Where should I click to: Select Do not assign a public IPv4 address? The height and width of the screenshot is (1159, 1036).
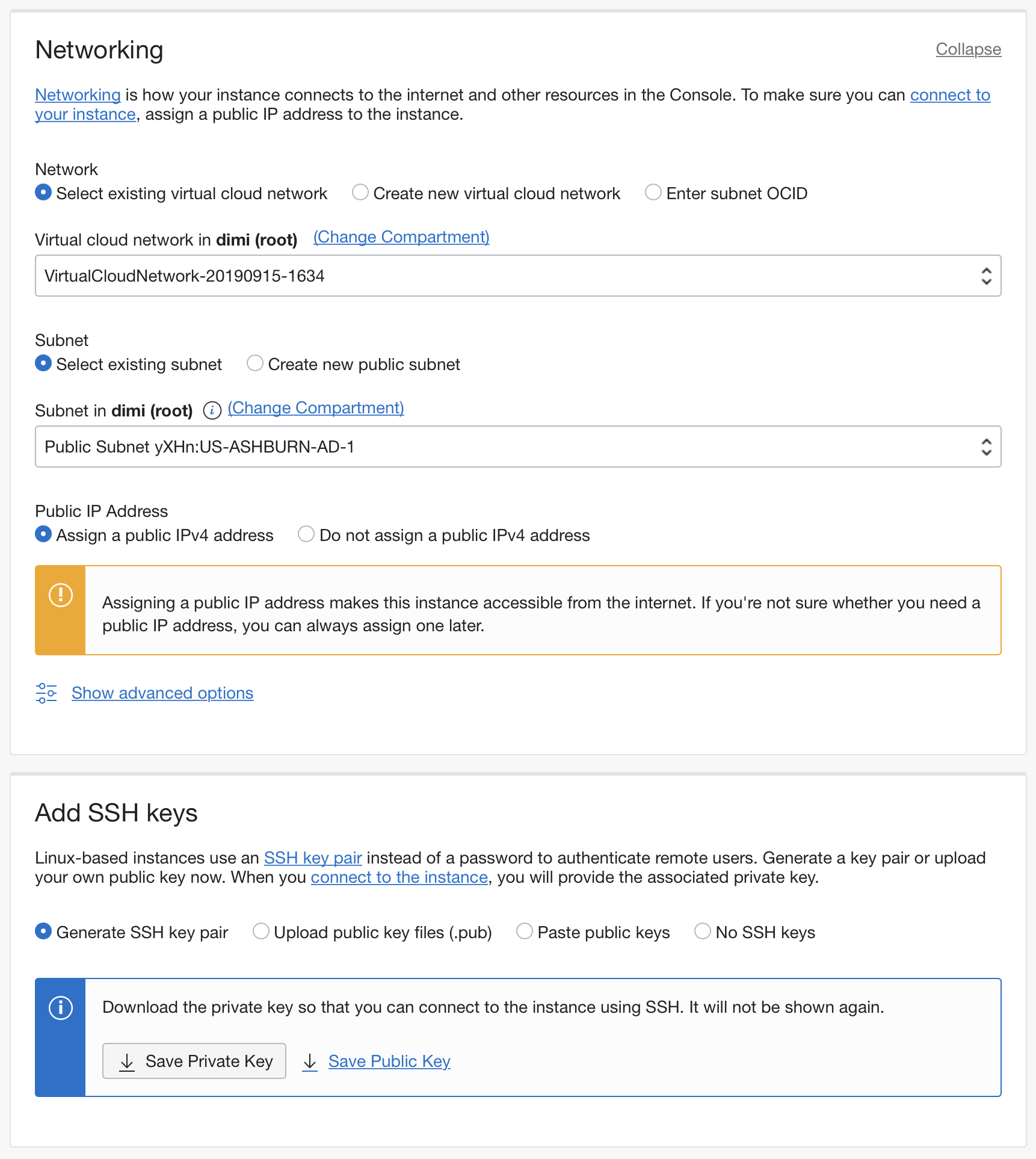(x=306, y=534)
